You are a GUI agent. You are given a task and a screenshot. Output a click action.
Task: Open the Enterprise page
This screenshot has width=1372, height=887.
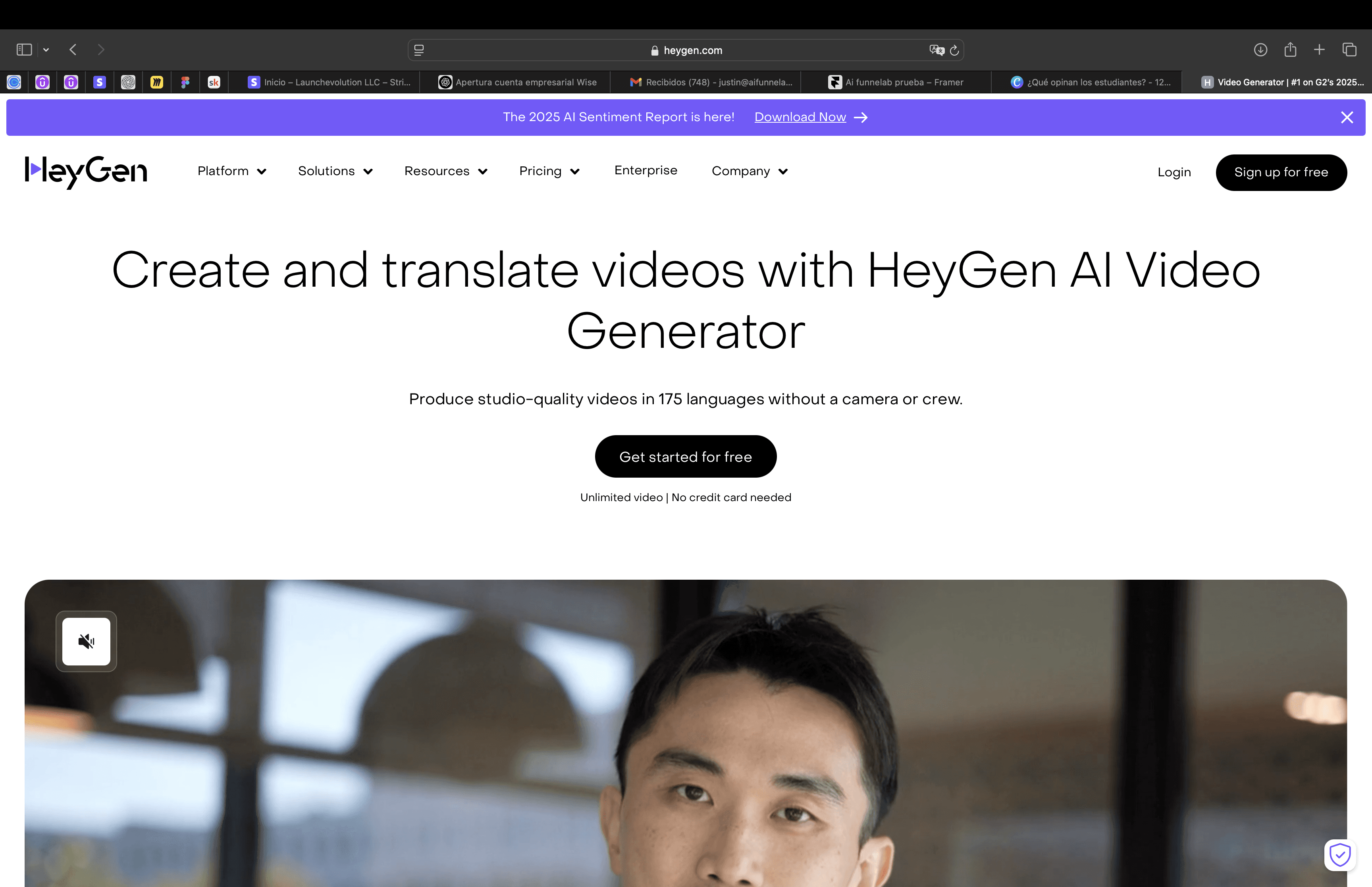[x=646, y=170]
